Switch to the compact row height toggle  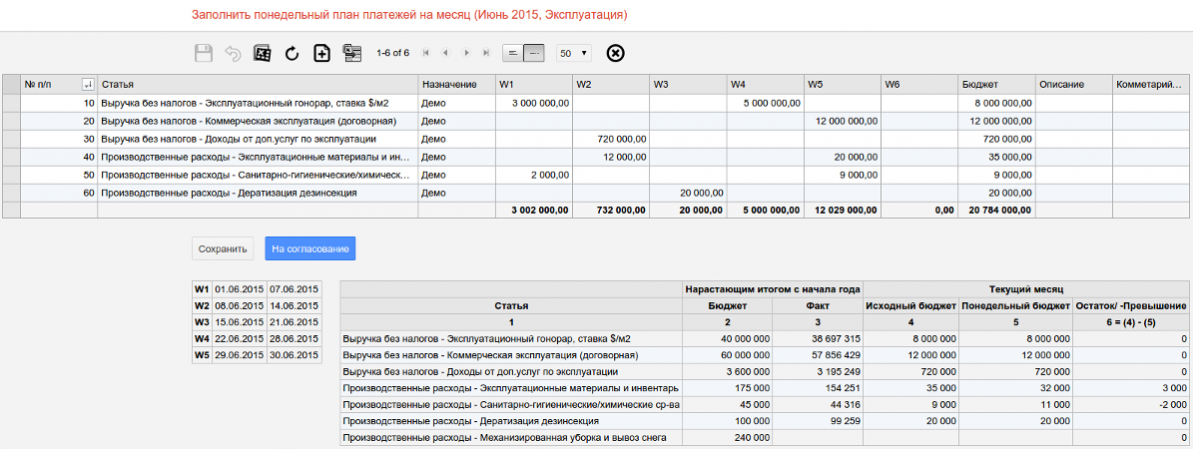pyautogui.click(x=513, y=53)
